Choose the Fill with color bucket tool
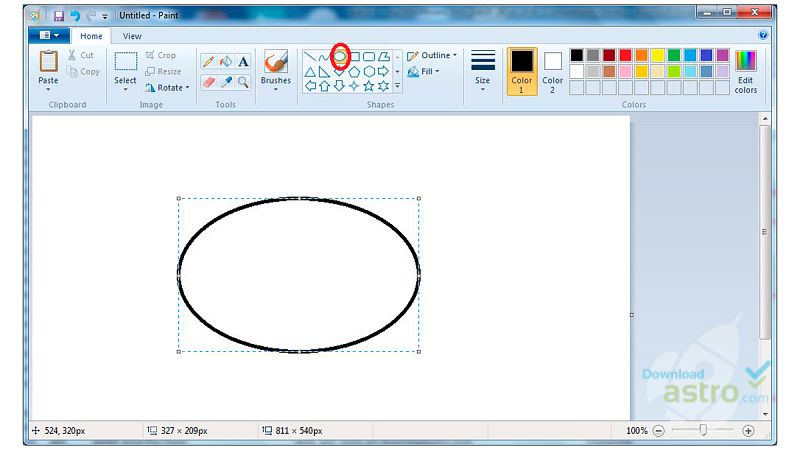Screen dimensions: 800x450 coord(225,62)
